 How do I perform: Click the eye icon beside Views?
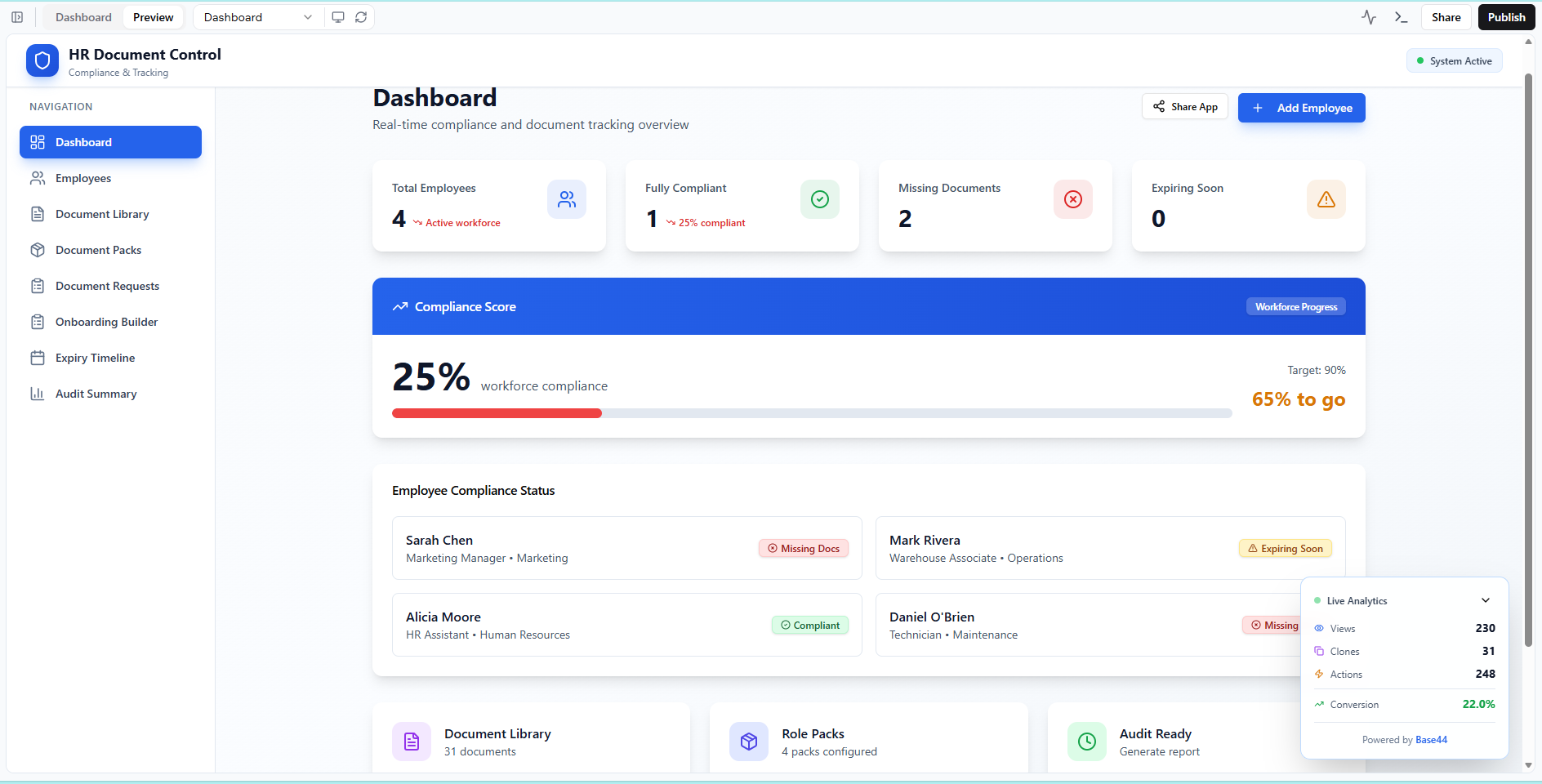1319,628
